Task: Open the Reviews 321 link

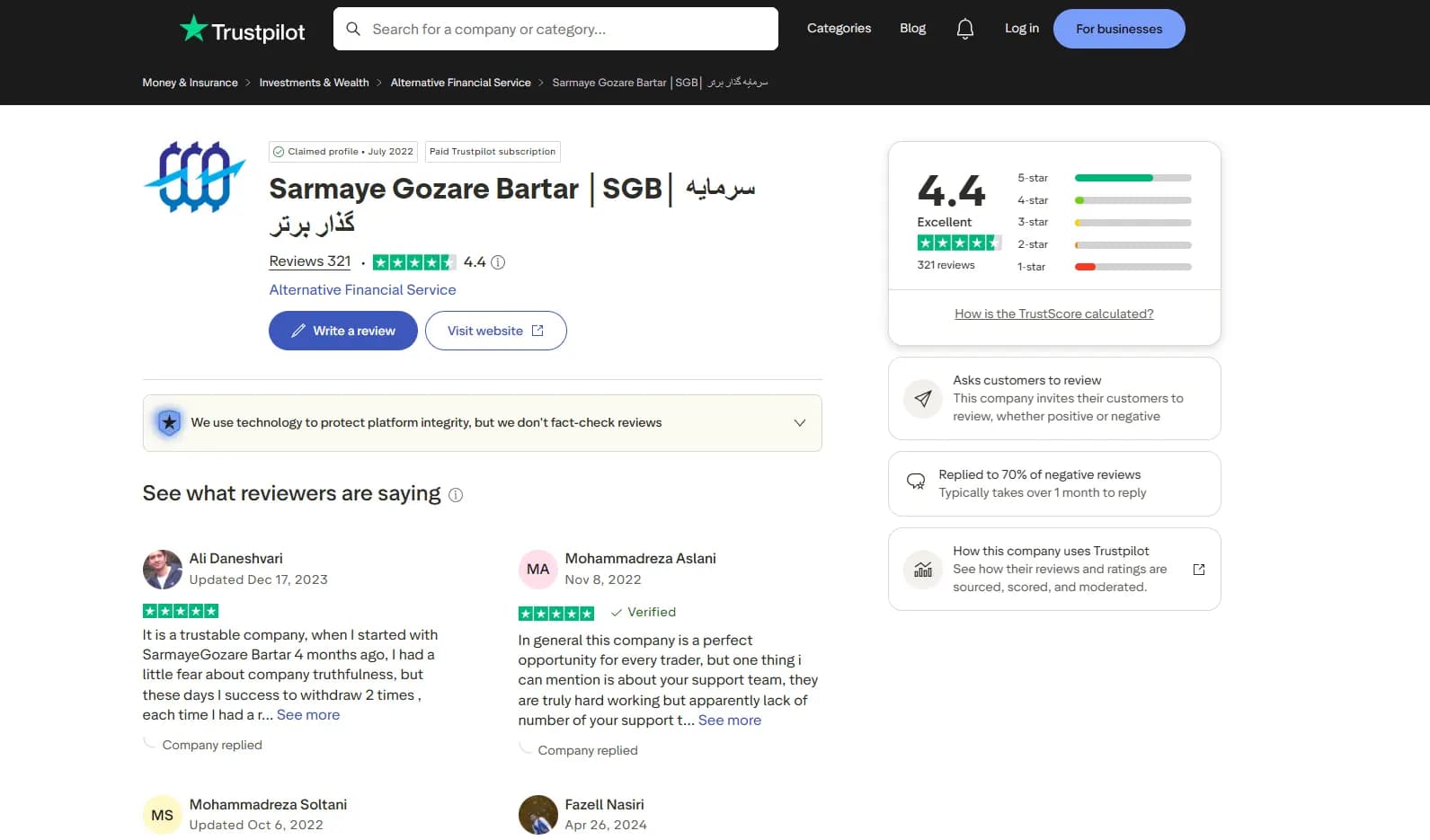Action: point(310,261)
